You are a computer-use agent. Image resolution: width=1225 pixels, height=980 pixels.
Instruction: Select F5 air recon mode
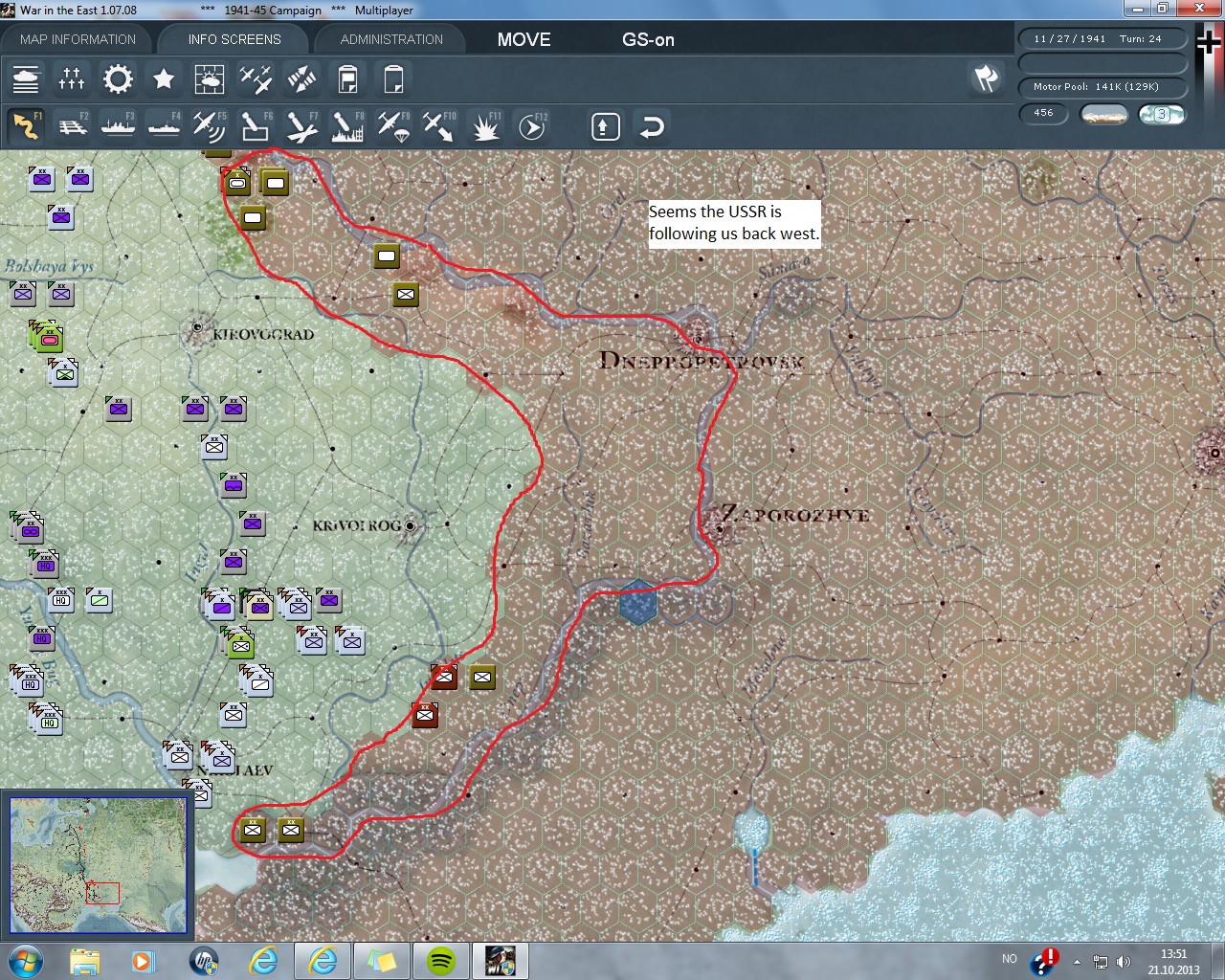(x=210, y=126)
